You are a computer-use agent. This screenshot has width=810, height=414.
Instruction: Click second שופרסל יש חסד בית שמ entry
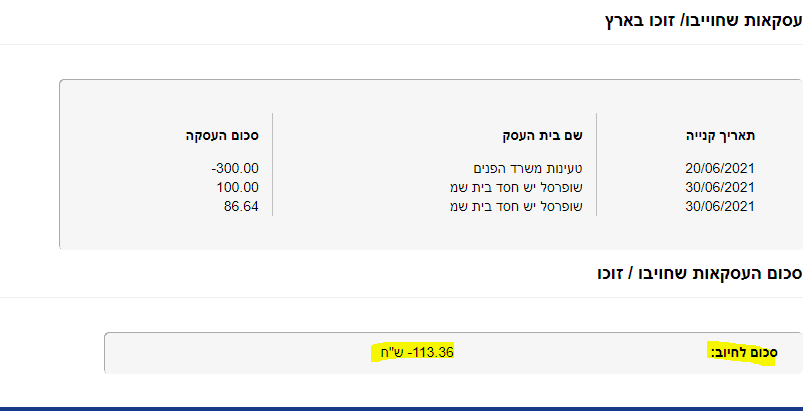tap(516, 206)
